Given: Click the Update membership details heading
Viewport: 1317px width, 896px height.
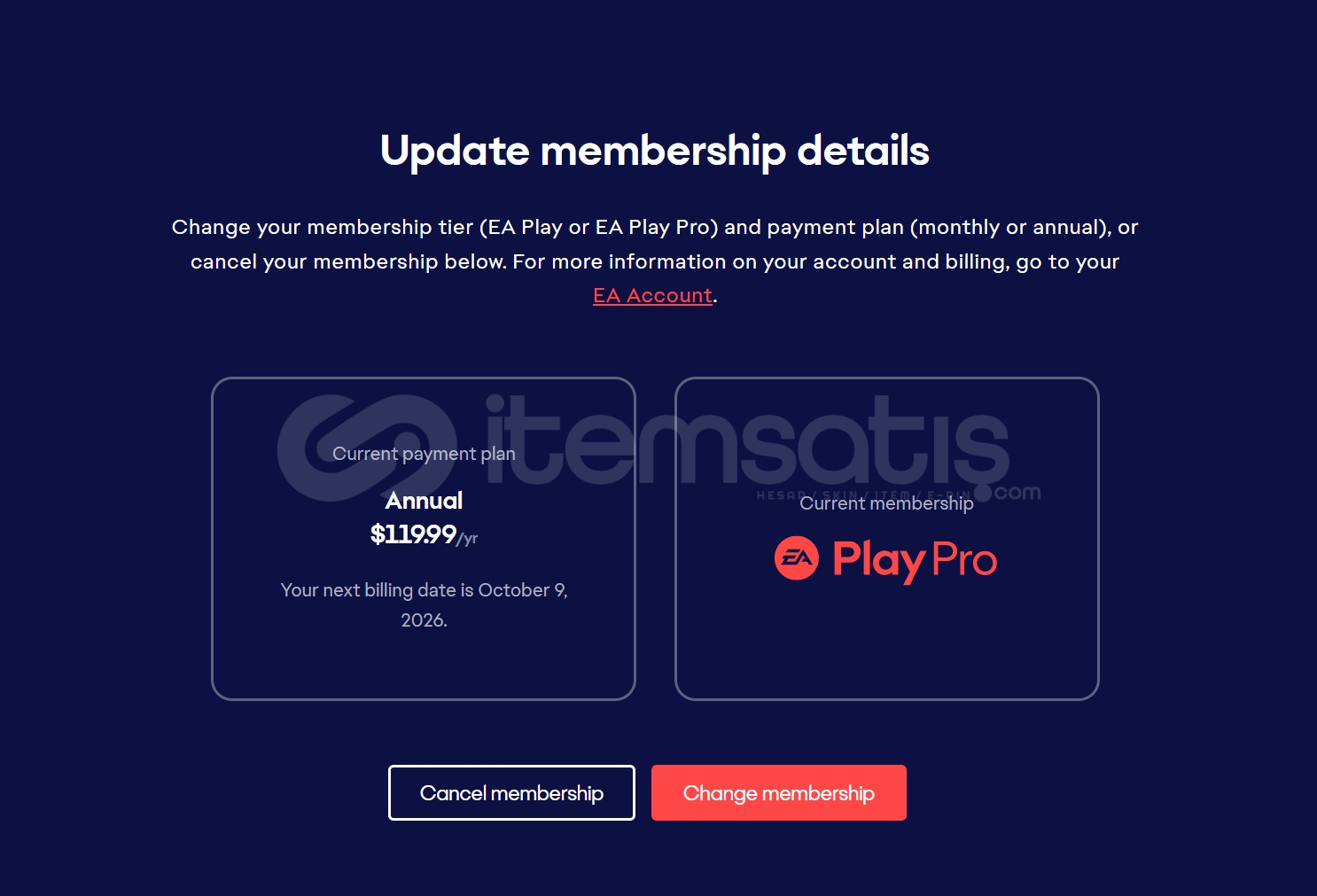Looking at the screenshot, I should [654, 151].
